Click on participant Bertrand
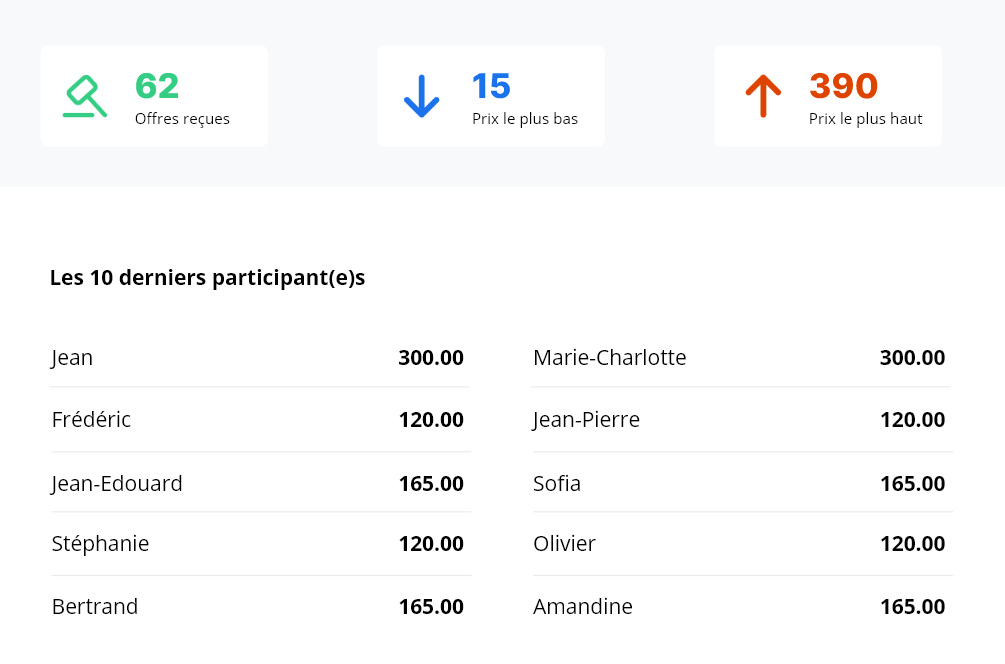Screen dimensions: 1005x664 click(95, 607)
